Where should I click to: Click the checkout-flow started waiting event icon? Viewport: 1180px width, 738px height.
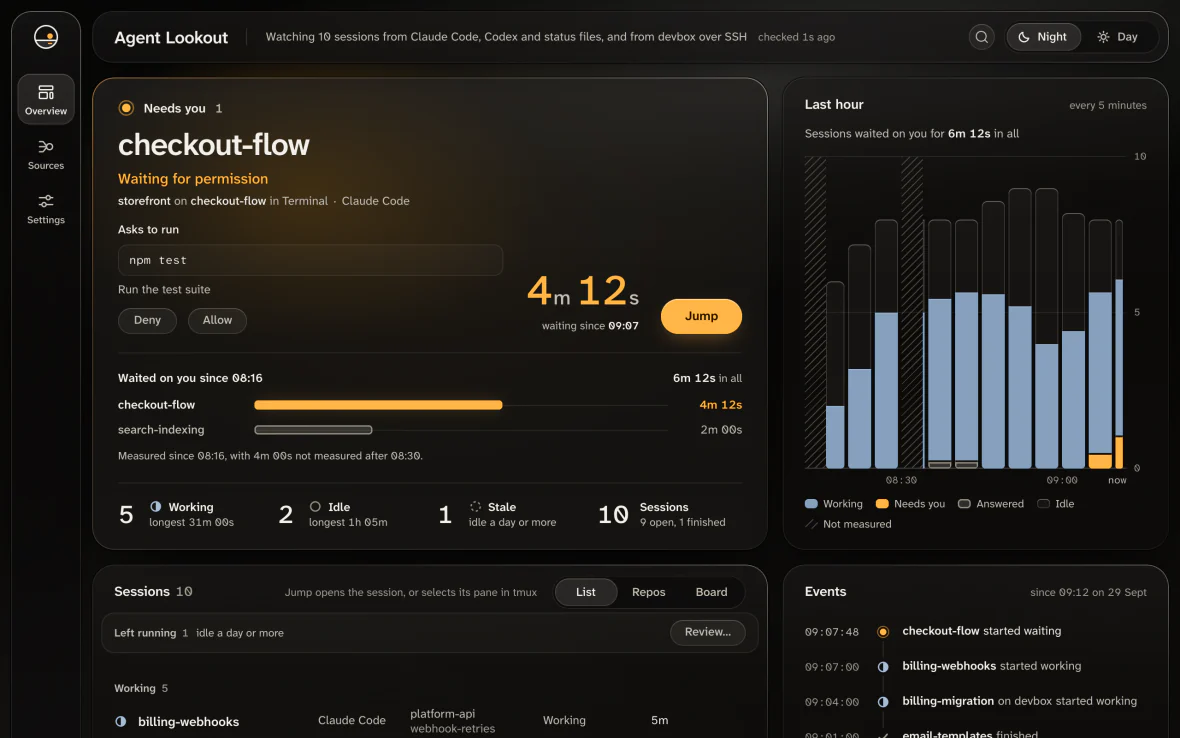pyautogui.click(x=883, y=632)
